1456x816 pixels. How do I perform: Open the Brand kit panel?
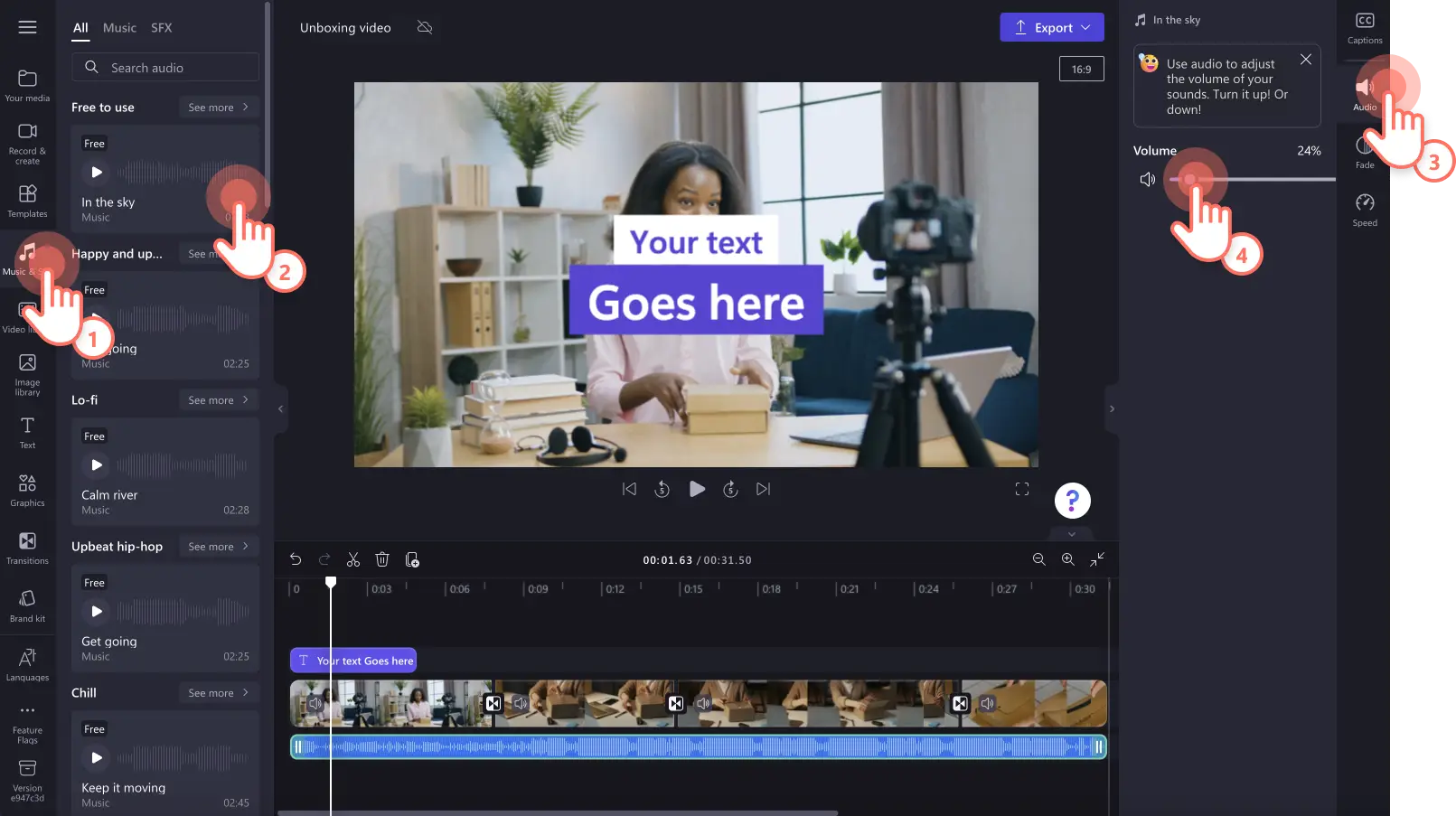coord(27,606)
